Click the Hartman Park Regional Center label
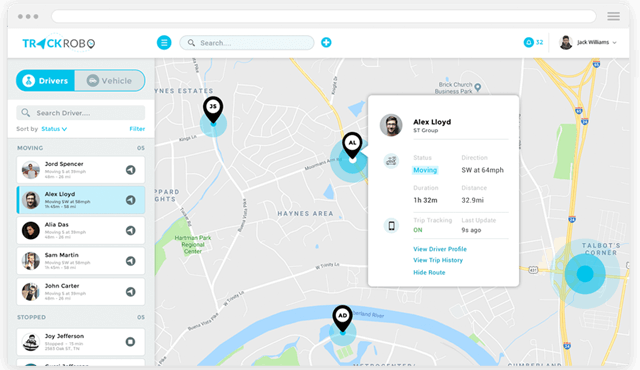The image size is (640, 370). click(x=193, y=244)
